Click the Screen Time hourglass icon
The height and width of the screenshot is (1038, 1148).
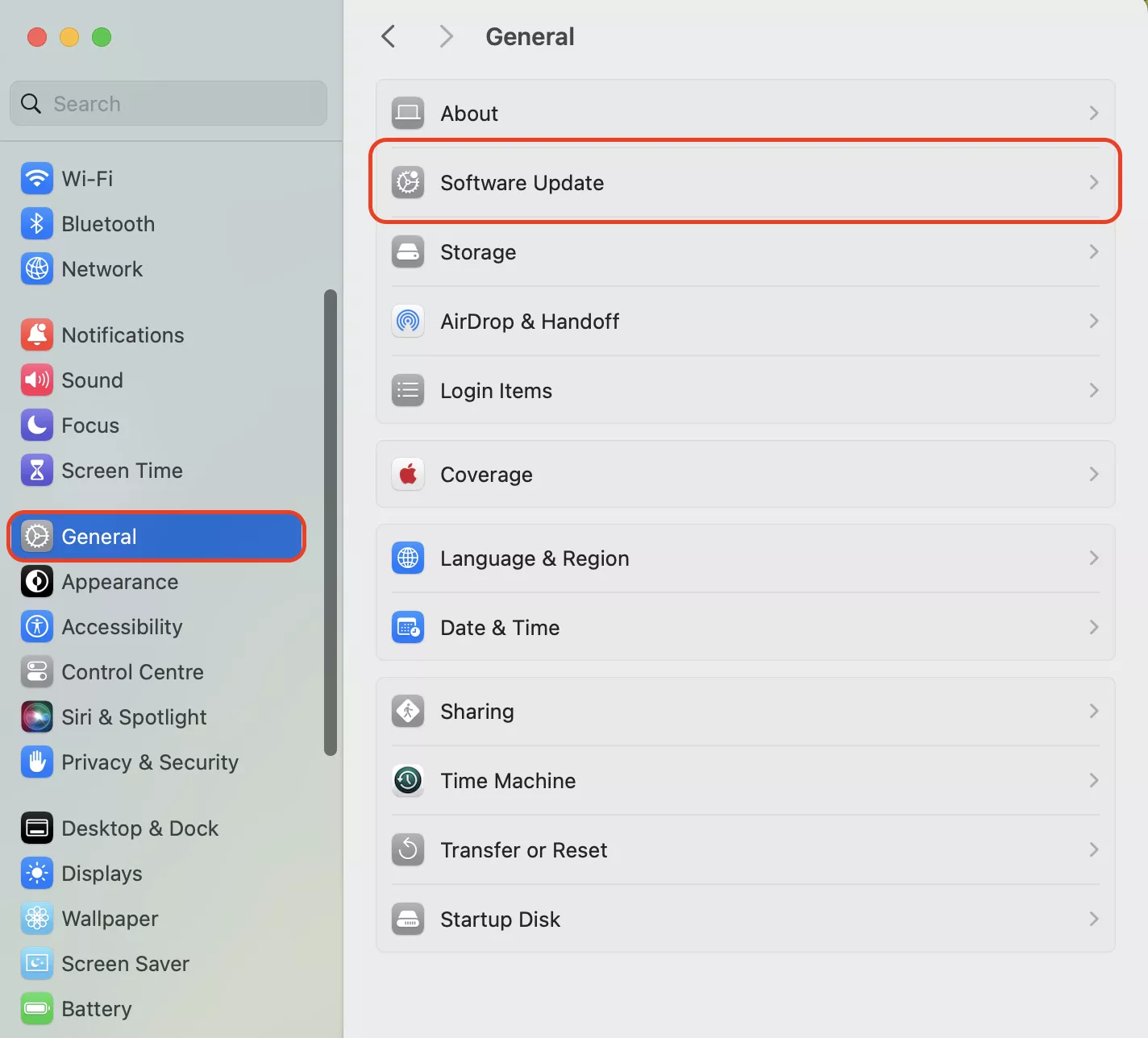(x=37, y=470)
